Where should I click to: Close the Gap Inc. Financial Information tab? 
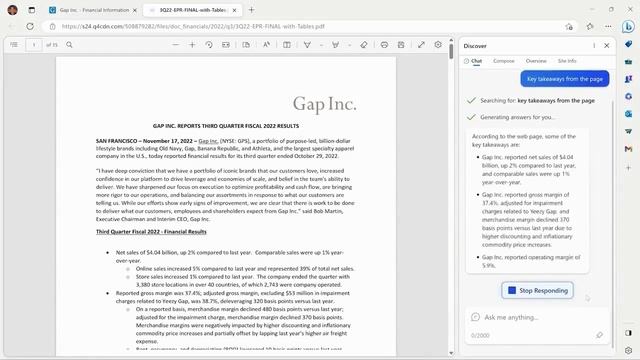(135, 10)
